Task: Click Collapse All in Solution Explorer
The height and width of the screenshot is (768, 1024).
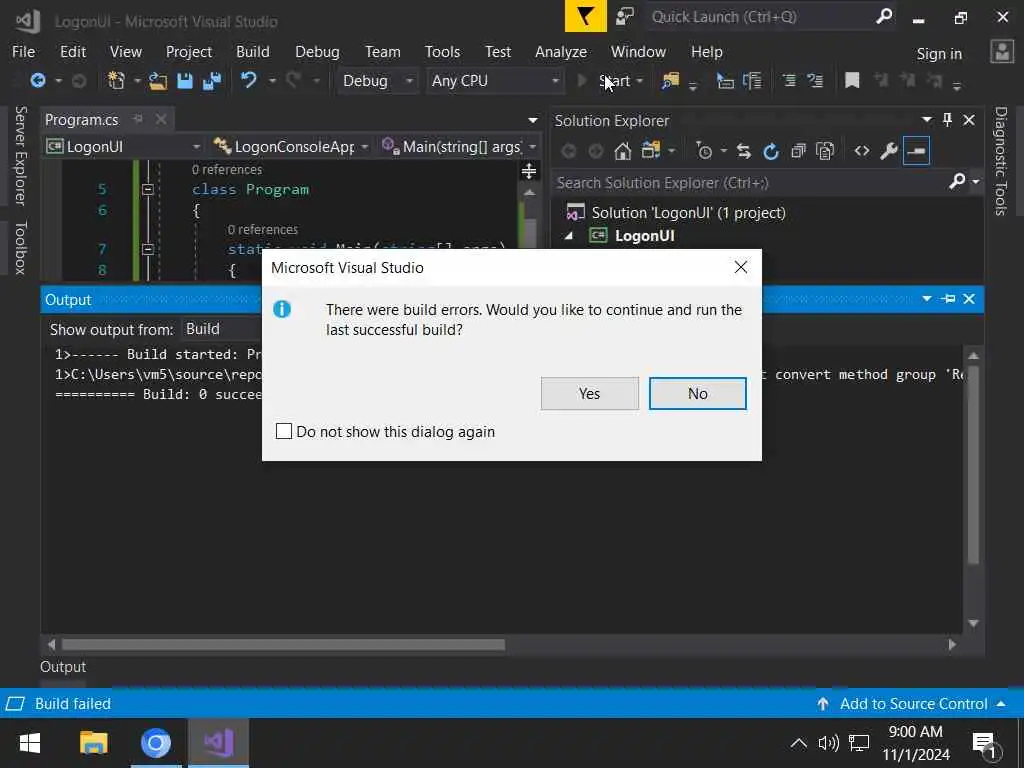Action: click(798, 152)
